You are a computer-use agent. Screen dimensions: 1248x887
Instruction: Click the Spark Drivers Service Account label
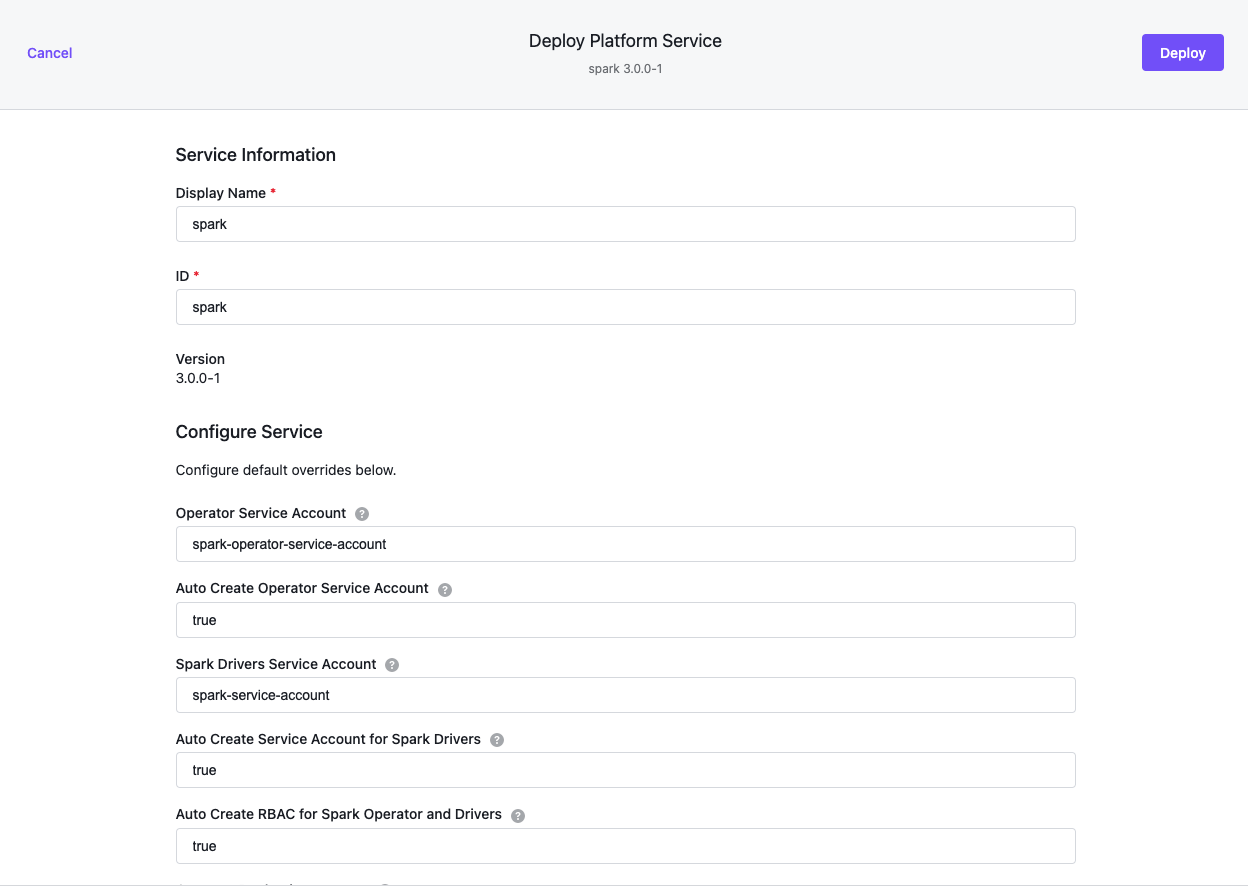(x=276, y=664)
